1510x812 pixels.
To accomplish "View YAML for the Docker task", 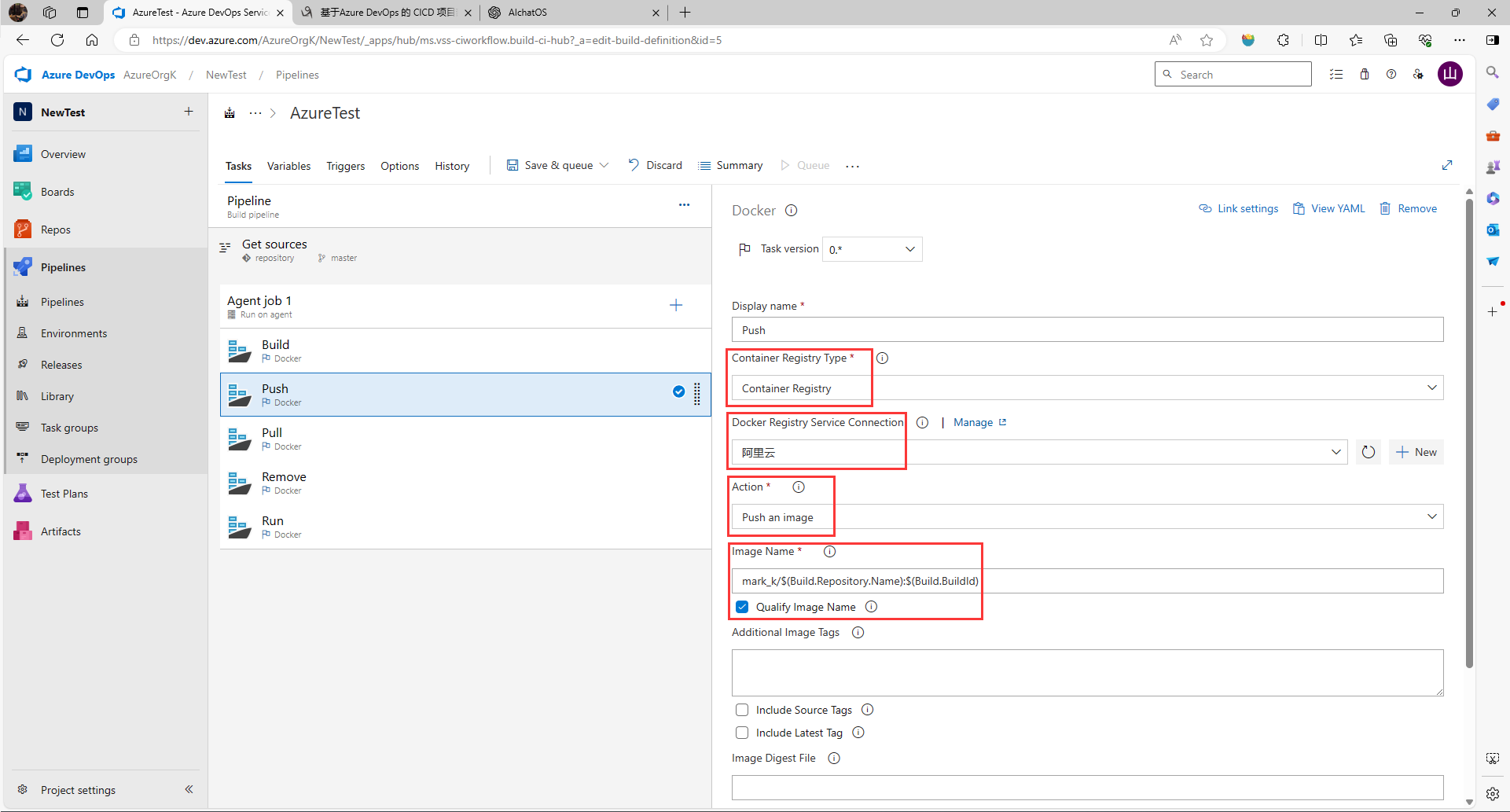I will 1329,208.
